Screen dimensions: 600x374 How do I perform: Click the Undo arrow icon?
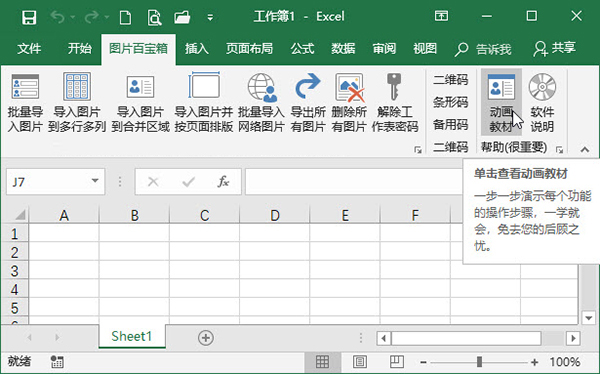[58, 17]
